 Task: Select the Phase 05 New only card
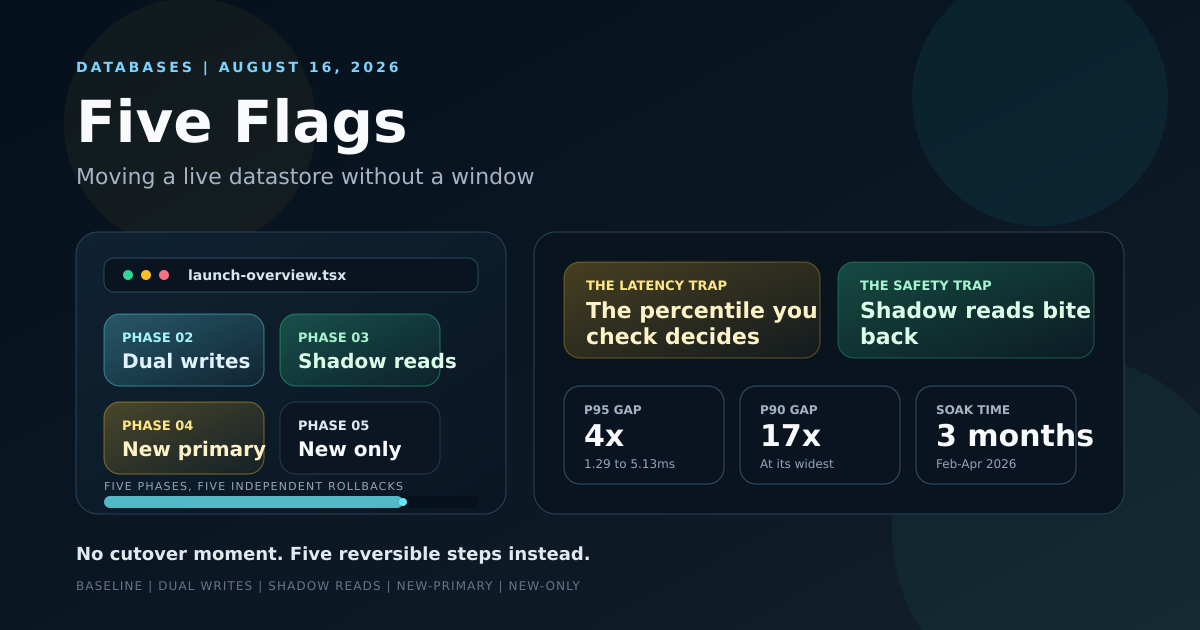point(360,438)
